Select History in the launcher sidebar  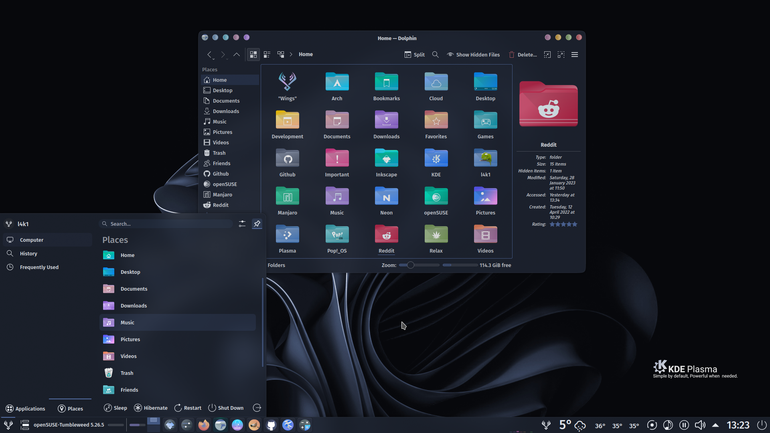tap(48, 254)
